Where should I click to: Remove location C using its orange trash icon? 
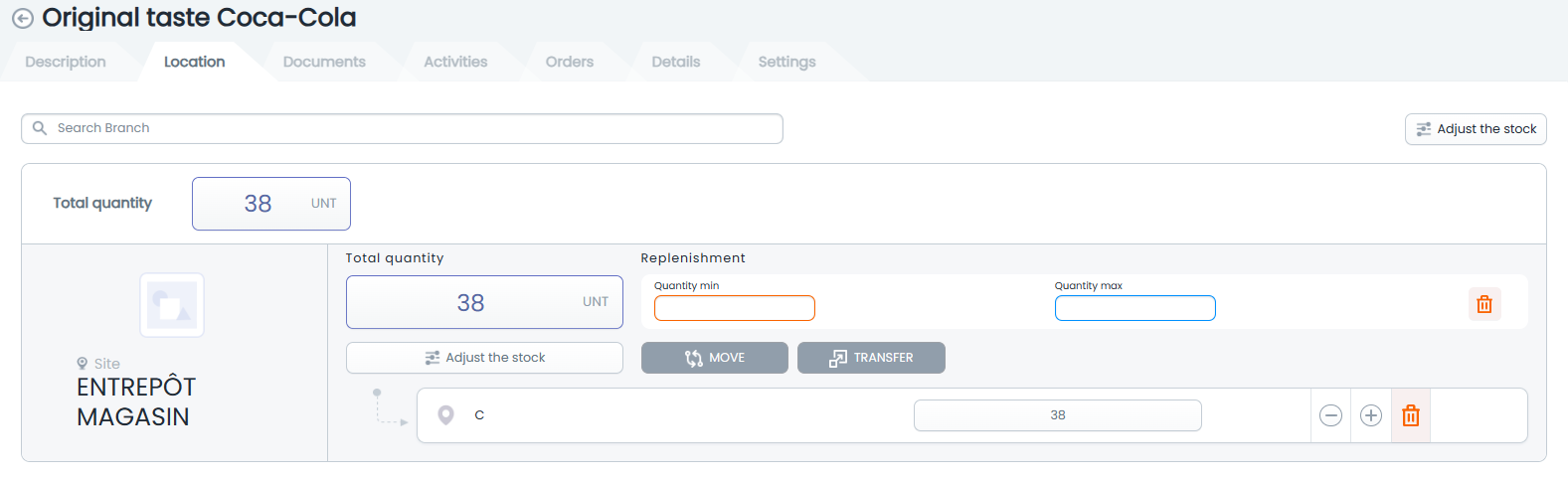click(x=1410, y=415)
